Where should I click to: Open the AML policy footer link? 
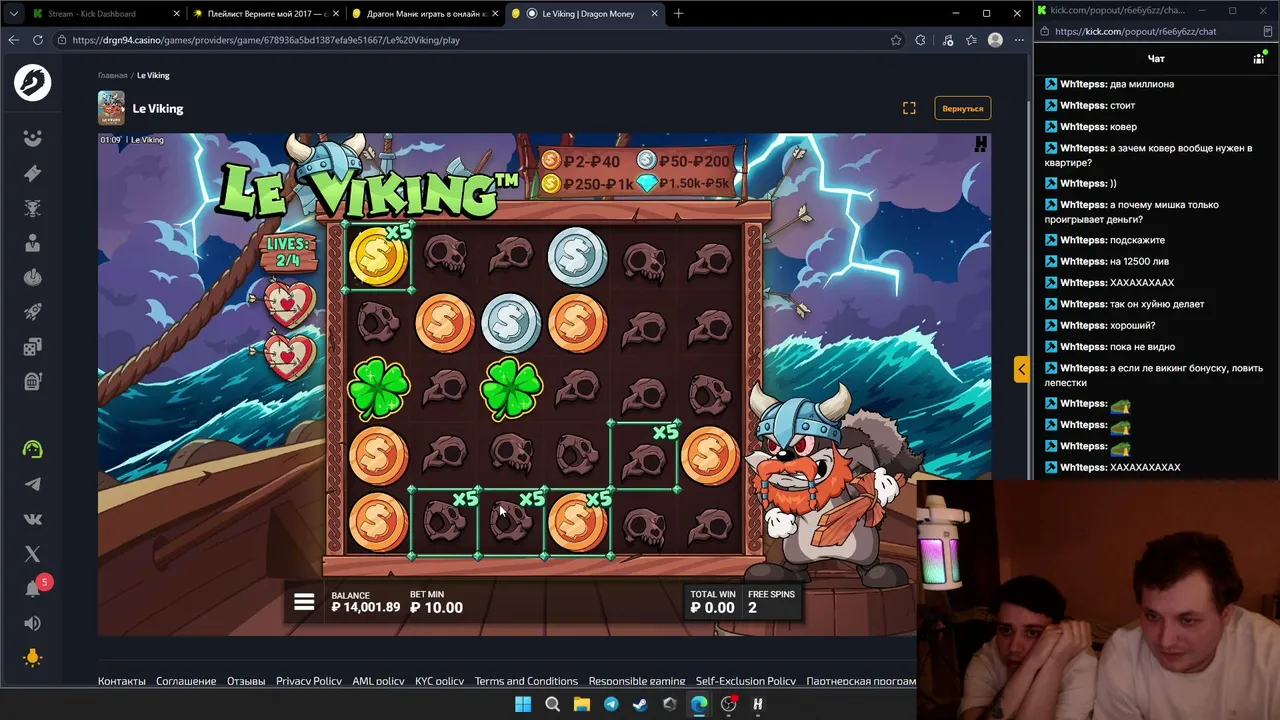[x=378, y=681]
